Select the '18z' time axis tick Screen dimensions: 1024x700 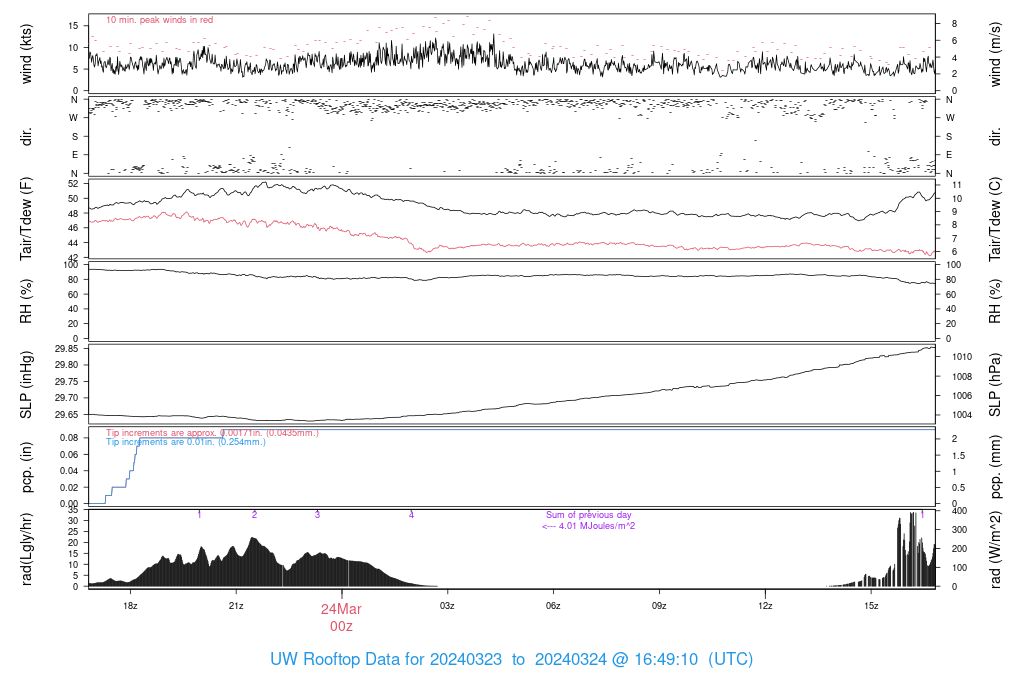pyautogui.click(x=130, y=605)
